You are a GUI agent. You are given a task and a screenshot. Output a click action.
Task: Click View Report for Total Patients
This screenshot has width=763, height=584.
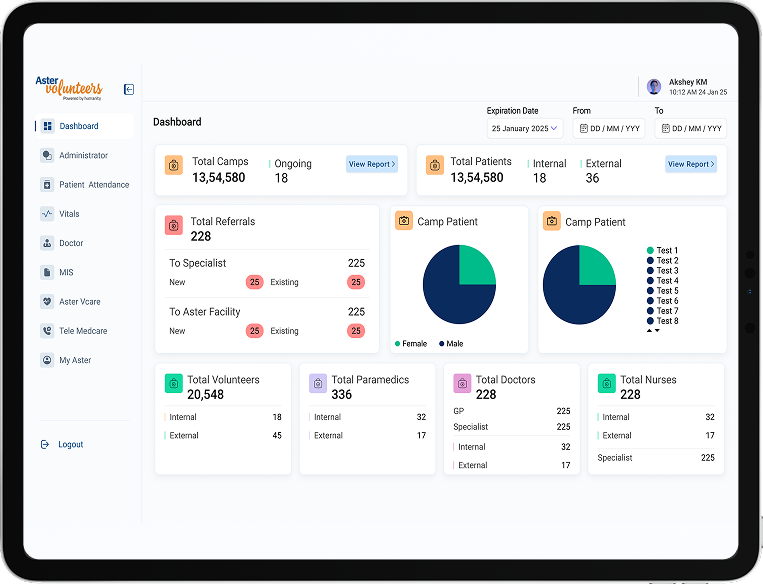click(x=690, y=164)
